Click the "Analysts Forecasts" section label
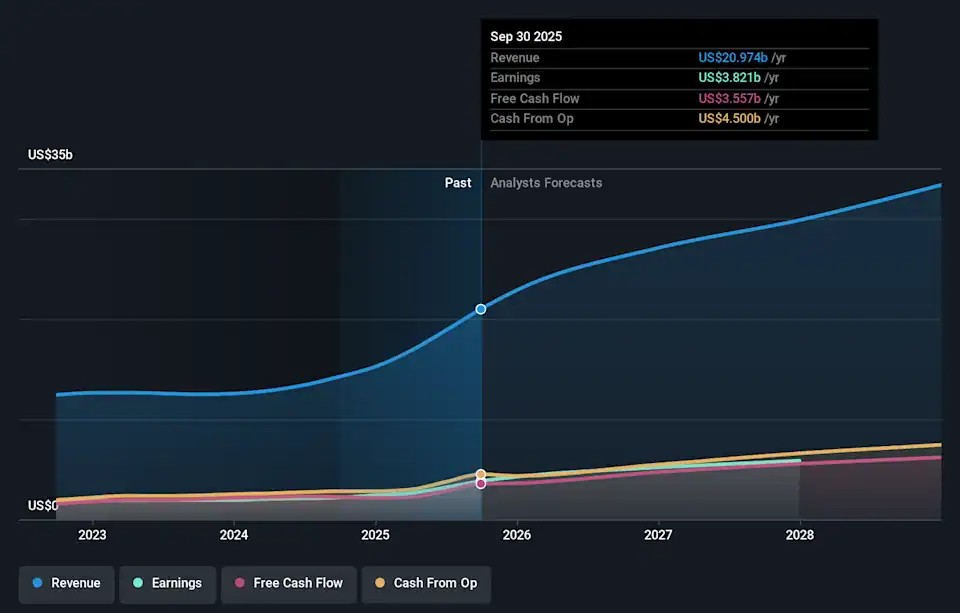 coord(546,183)
